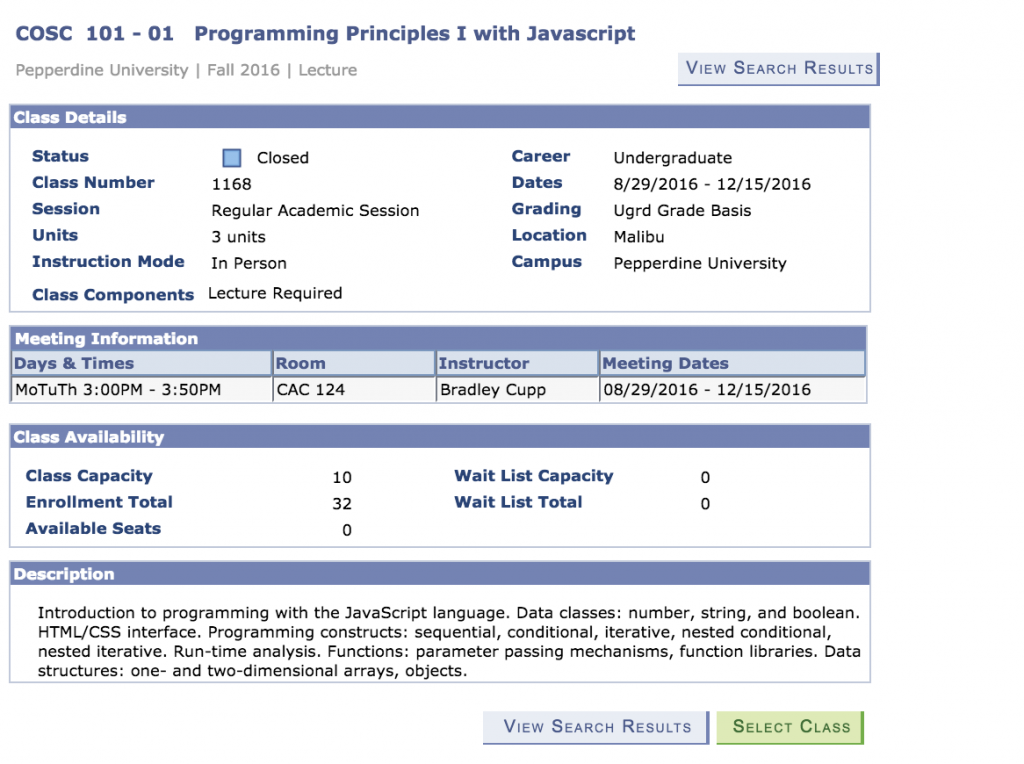
Task: Click the green Select Class button
Action: 790,727
